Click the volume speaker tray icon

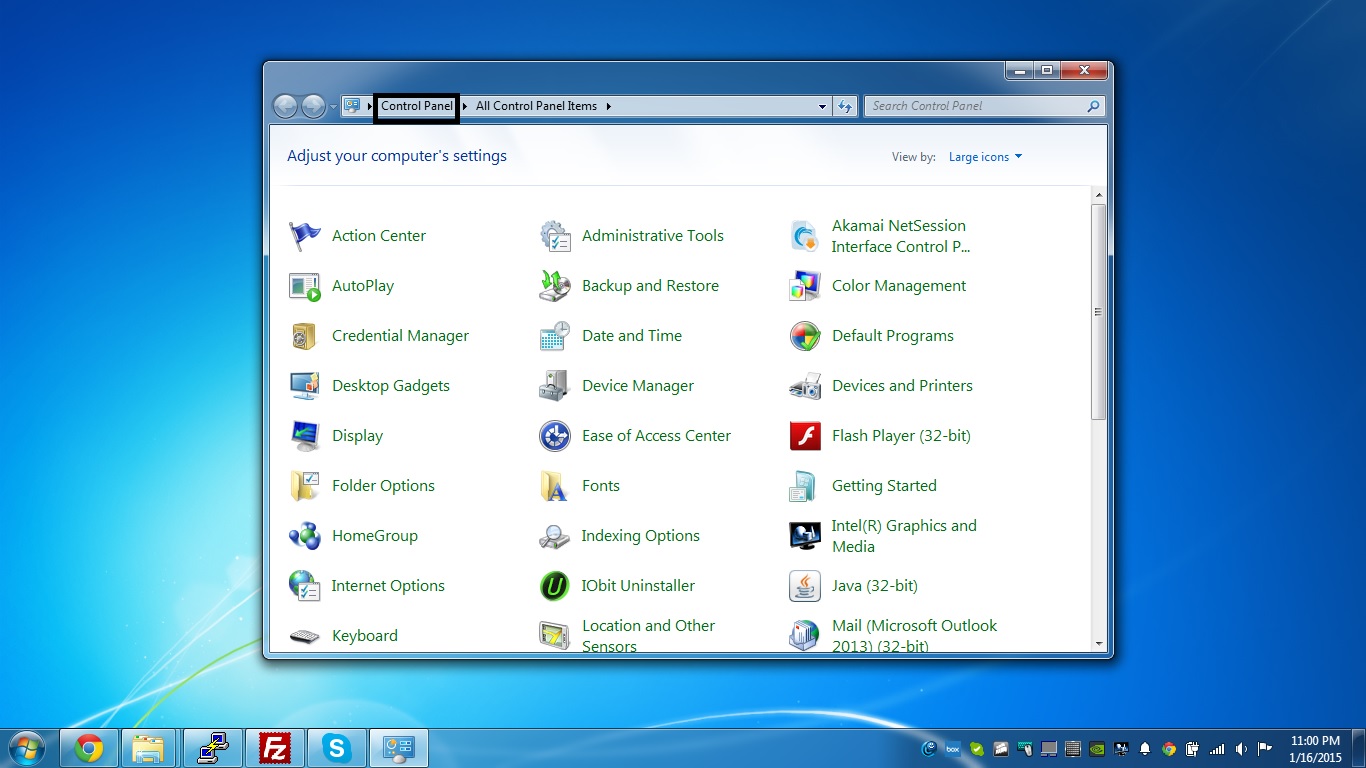[x=1241, y=748]
